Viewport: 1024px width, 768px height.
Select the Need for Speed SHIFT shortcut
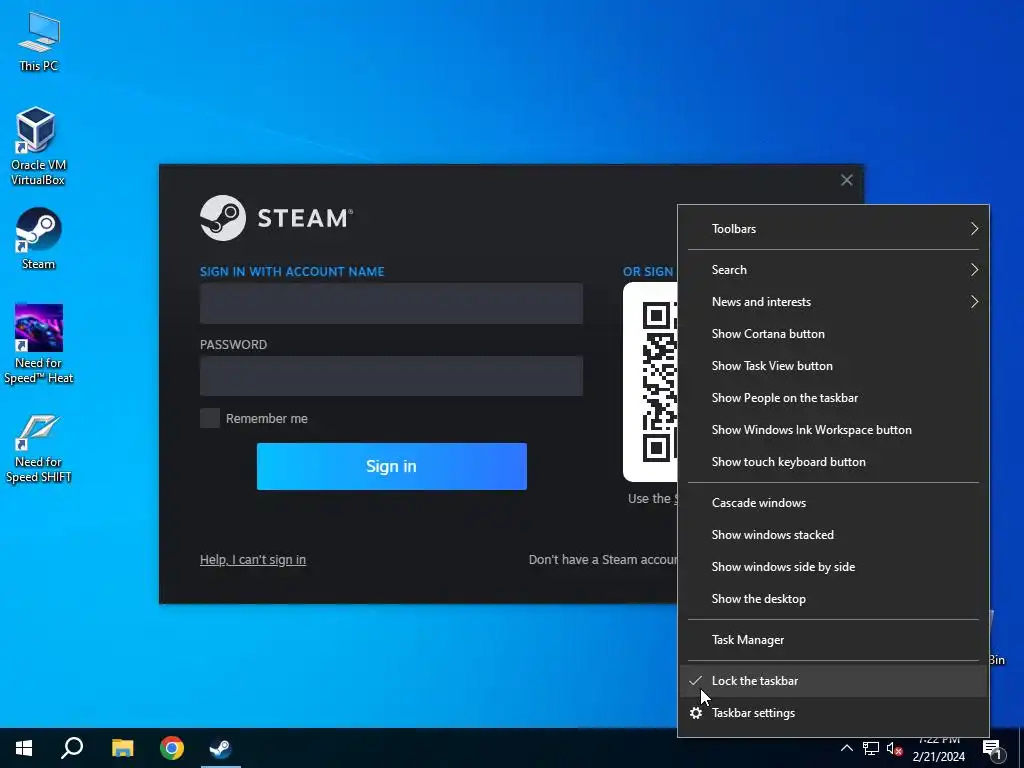click(38, 449)
